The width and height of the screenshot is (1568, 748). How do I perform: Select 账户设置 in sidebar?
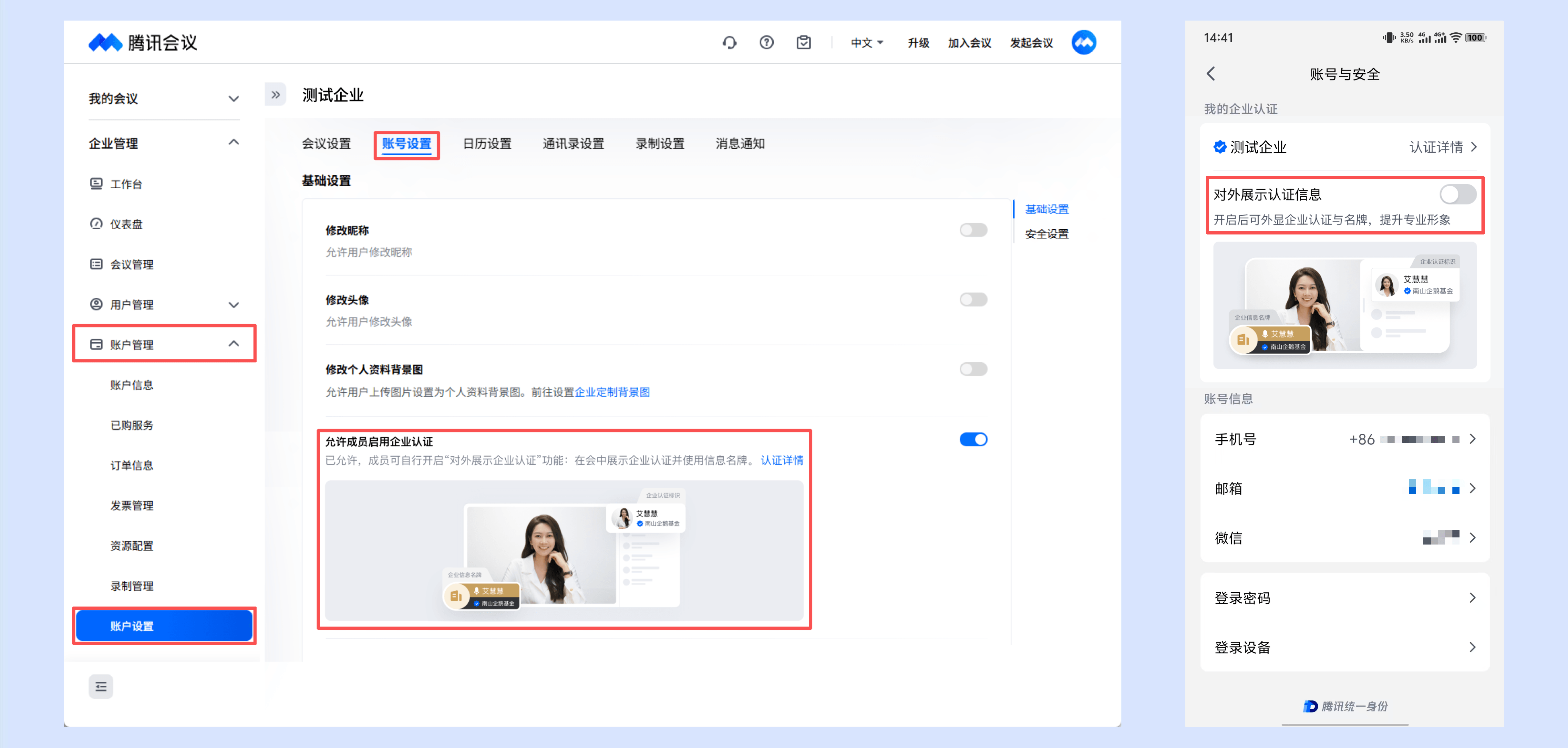[164, 626]
